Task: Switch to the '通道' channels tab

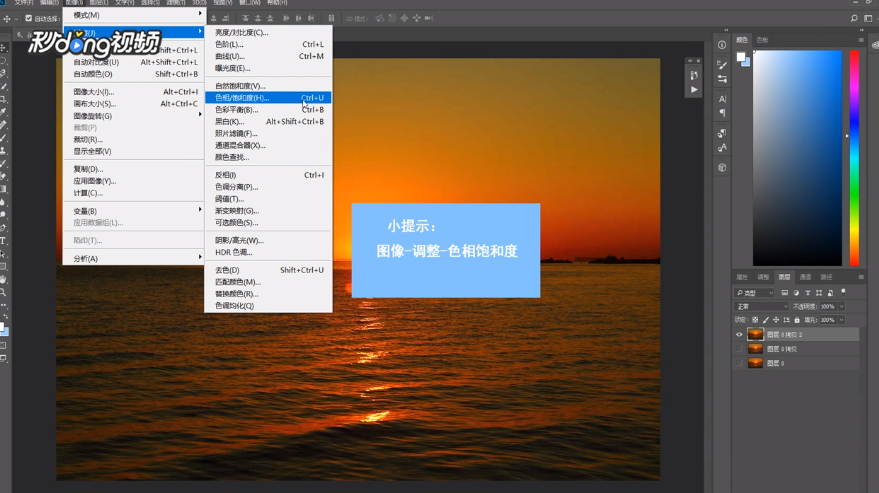Action: (805, 277)
